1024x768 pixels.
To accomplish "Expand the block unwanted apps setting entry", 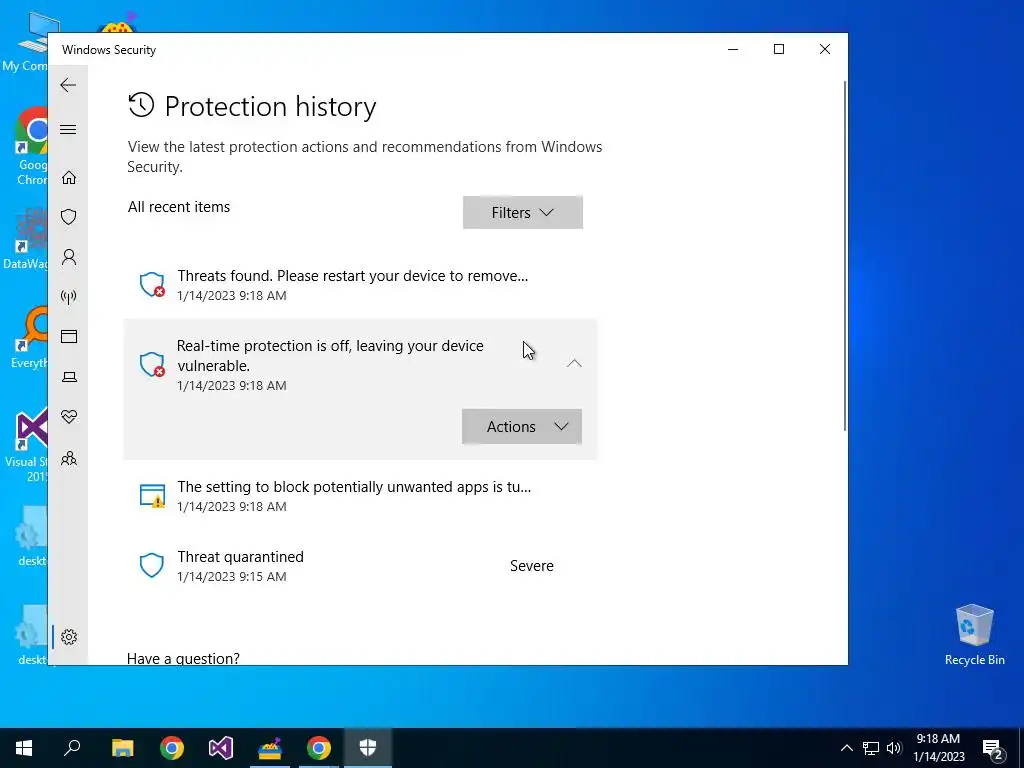I will (360, 496).
